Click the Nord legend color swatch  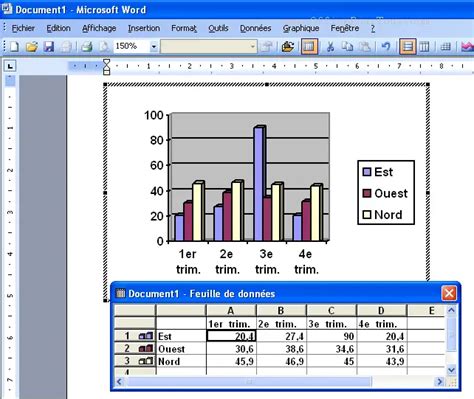pos(367,215)
